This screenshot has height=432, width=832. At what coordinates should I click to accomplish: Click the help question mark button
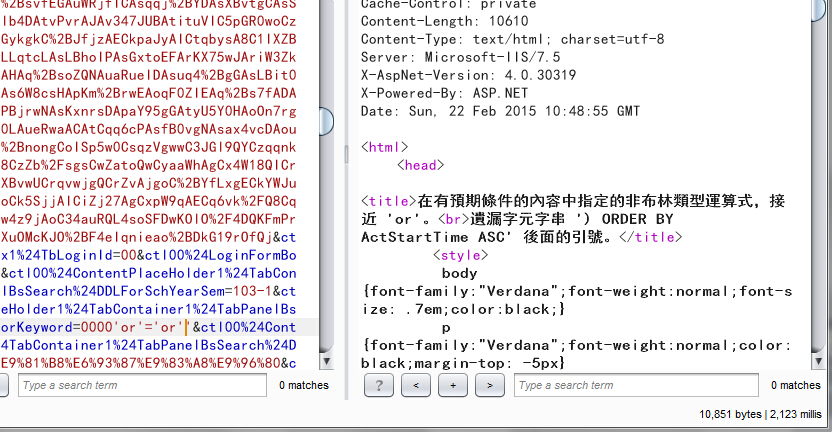coord(379,385)
